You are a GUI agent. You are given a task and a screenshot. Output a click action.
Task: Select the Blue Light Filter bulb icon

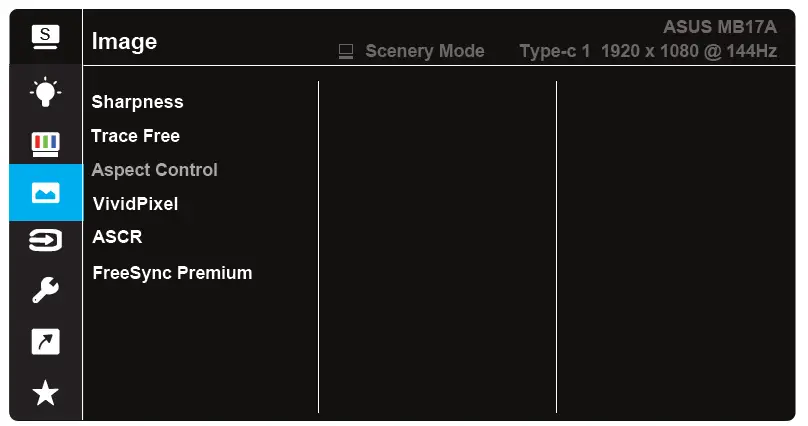pos(45,92)
